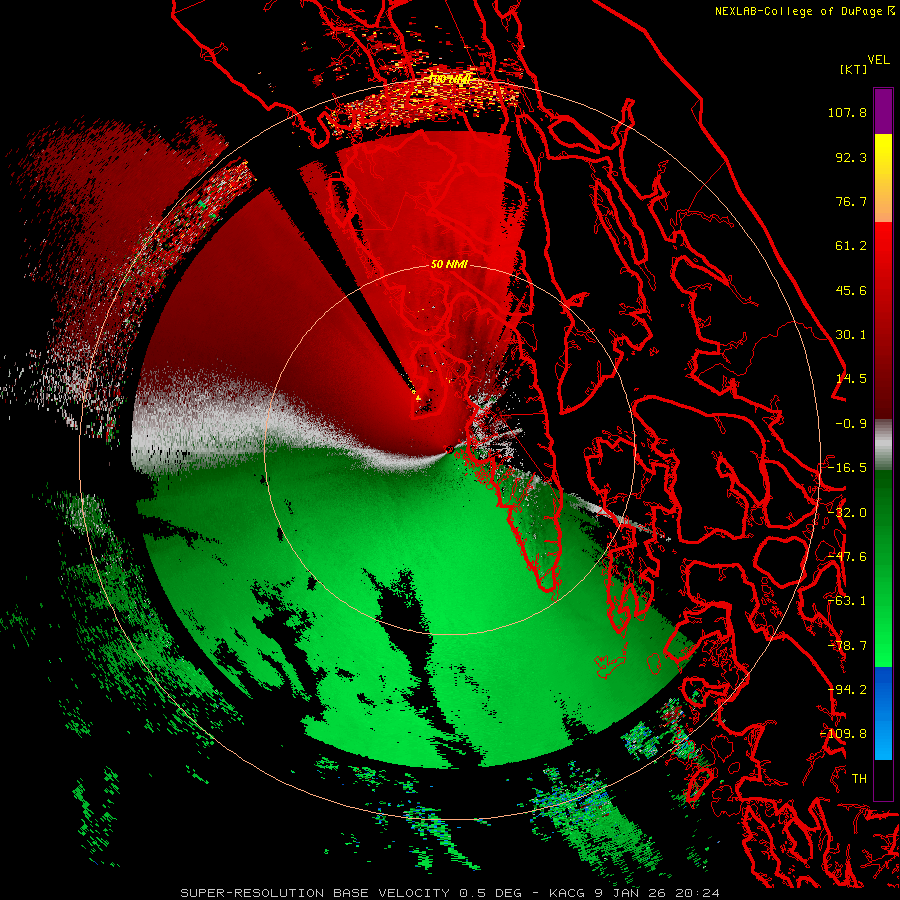Click the VEL label above the color scale
This screenshot has width=900, height=900.
point(878,60)
